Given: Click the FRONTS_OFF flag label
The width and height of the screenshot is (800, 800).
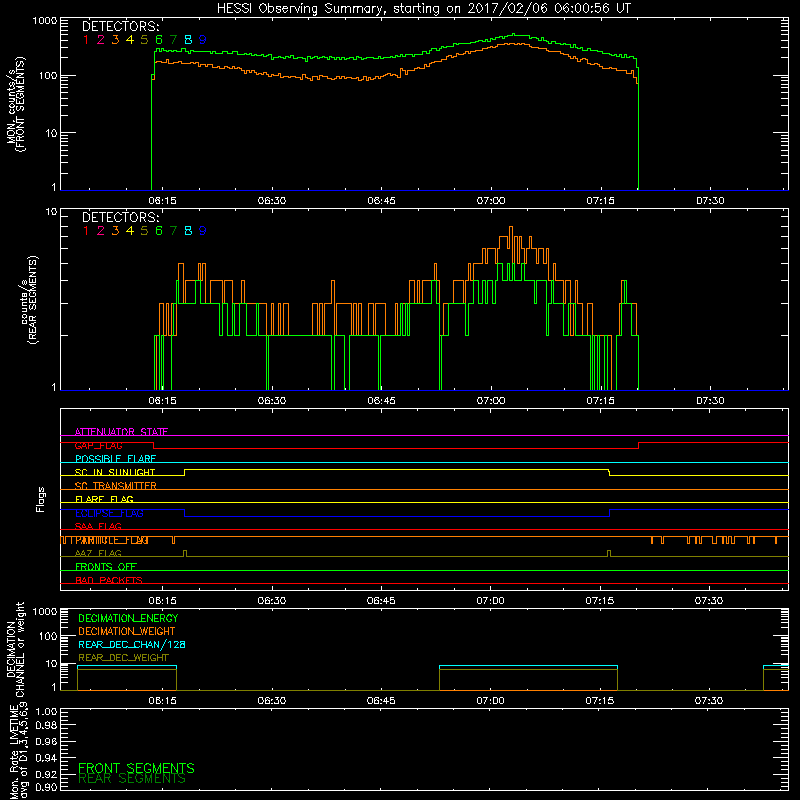Looking at the screenshot, I should (106, 566).
